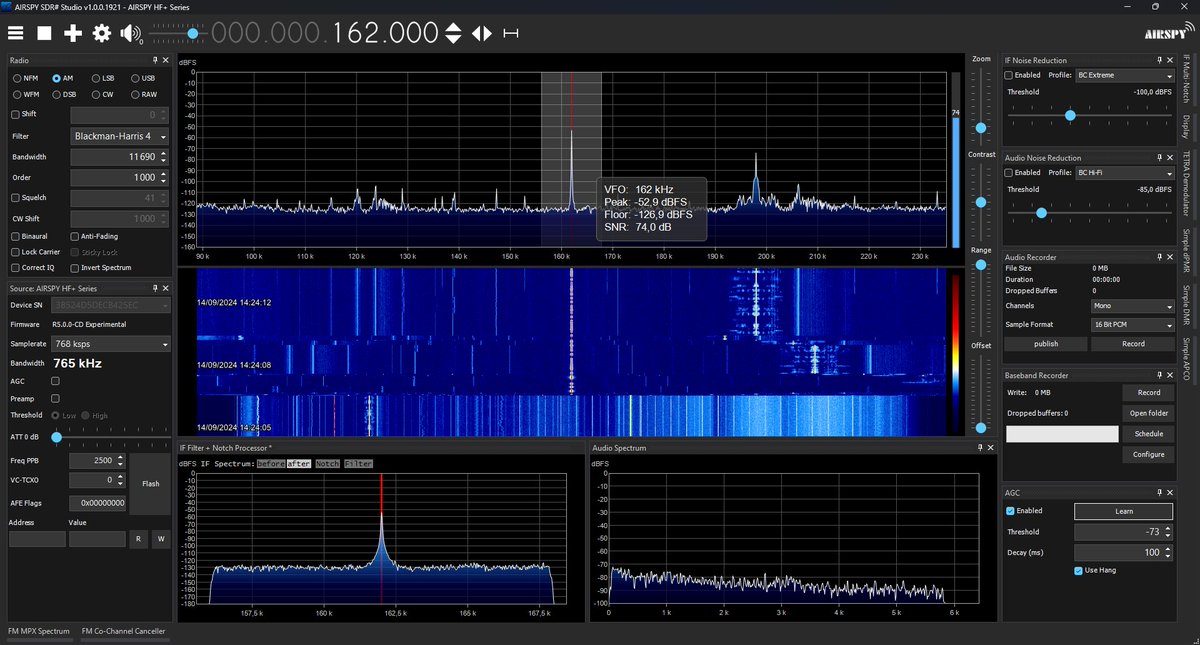Pin the Audio Recorder panel

pos(1160,257)
